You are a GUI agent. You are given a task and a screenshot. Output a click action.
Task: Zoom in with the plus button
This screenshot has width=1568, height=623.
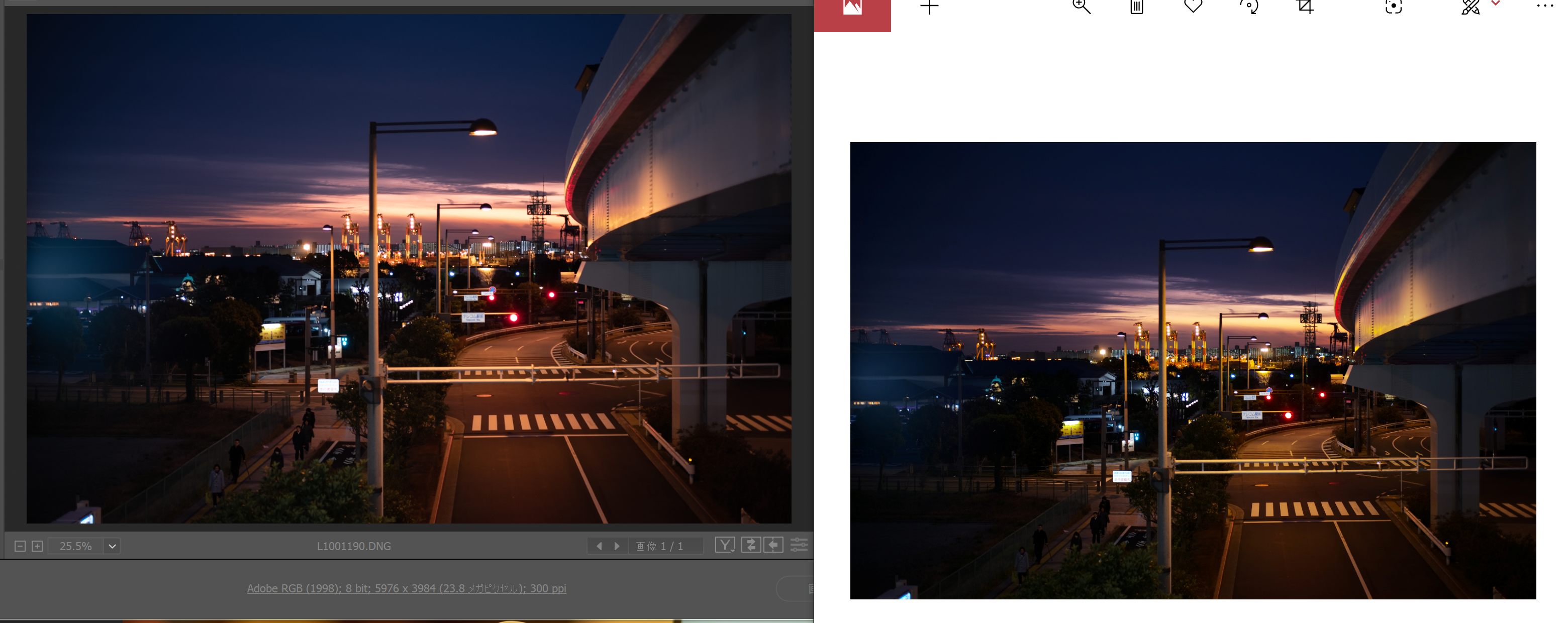point(37,546)
